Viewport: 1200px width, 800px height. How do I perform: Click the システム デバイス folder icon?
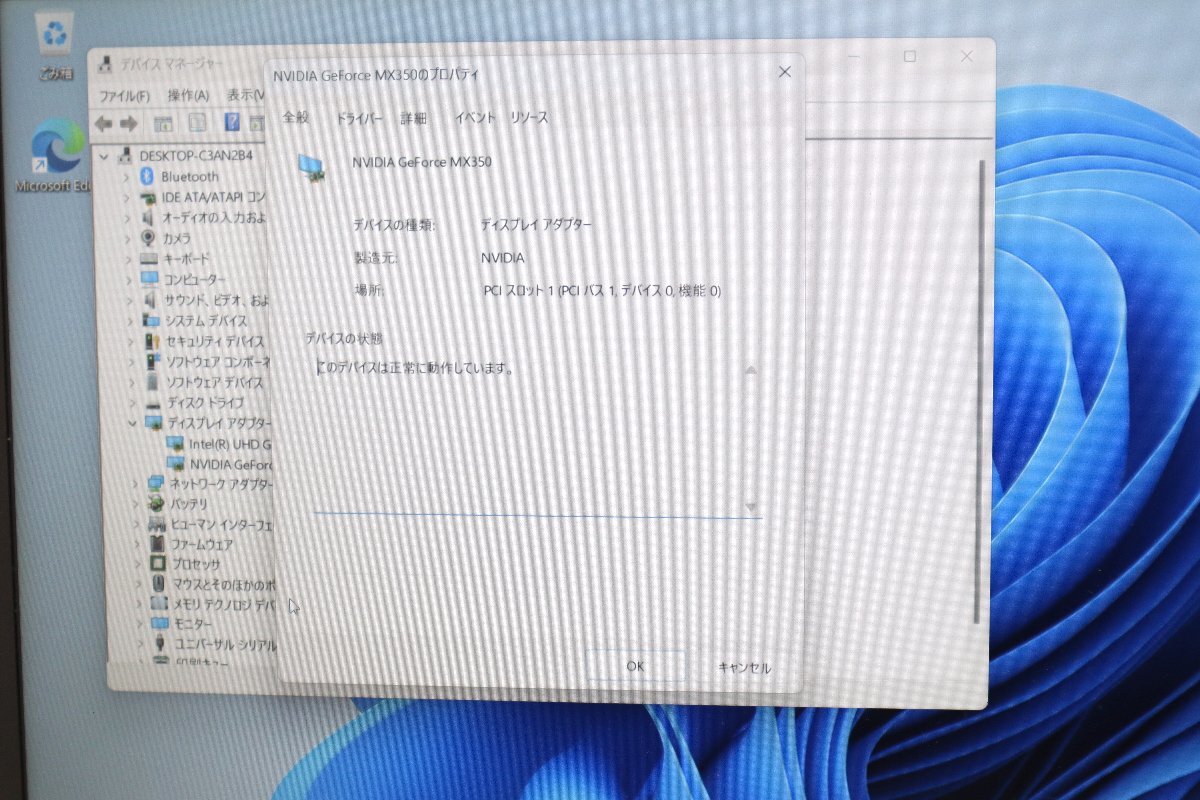150,321
